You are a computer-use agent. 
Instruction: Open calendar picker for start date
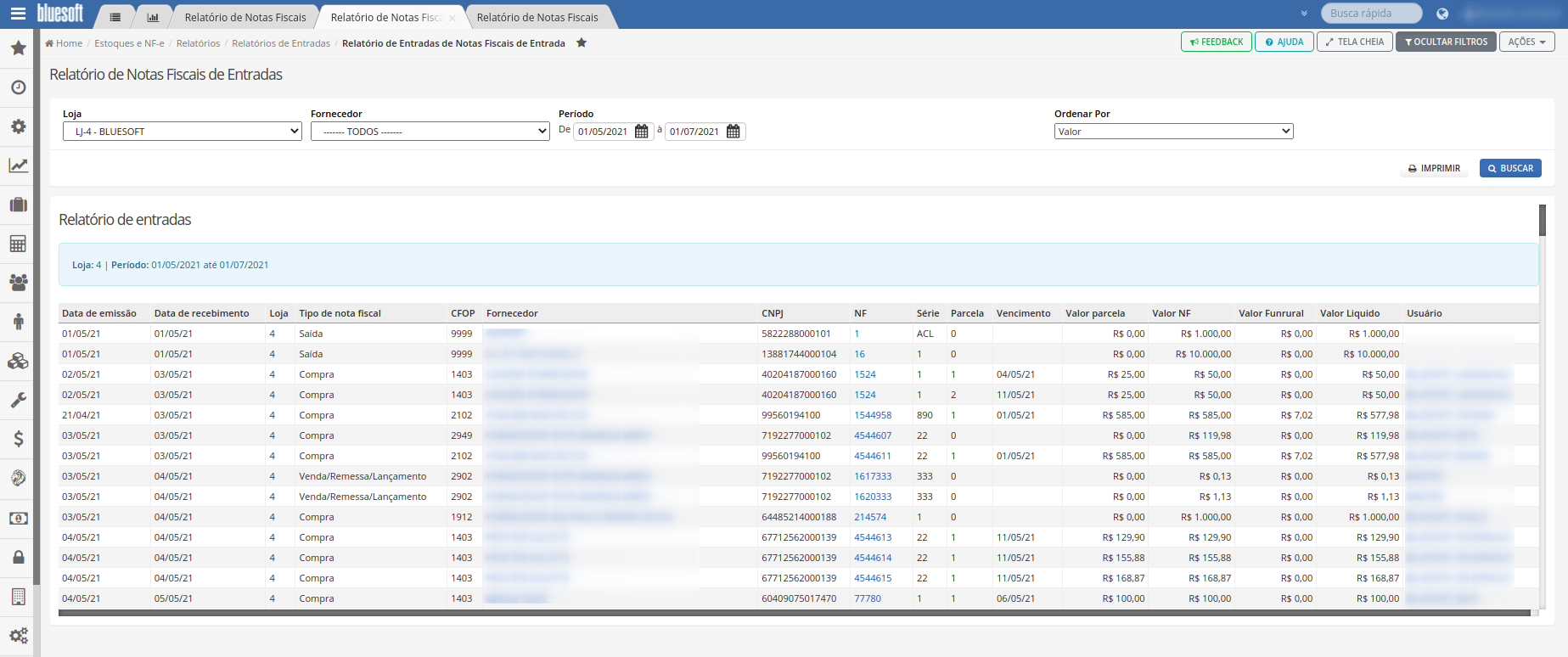coord(642,132)
